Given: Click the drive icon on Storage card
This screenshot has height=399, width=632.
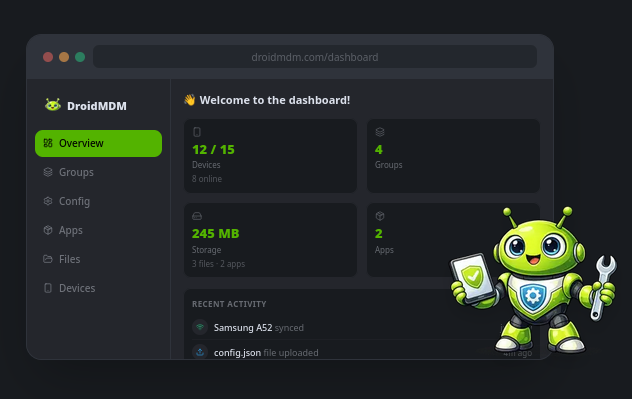Looking at the screenshot, I should 197,216.
